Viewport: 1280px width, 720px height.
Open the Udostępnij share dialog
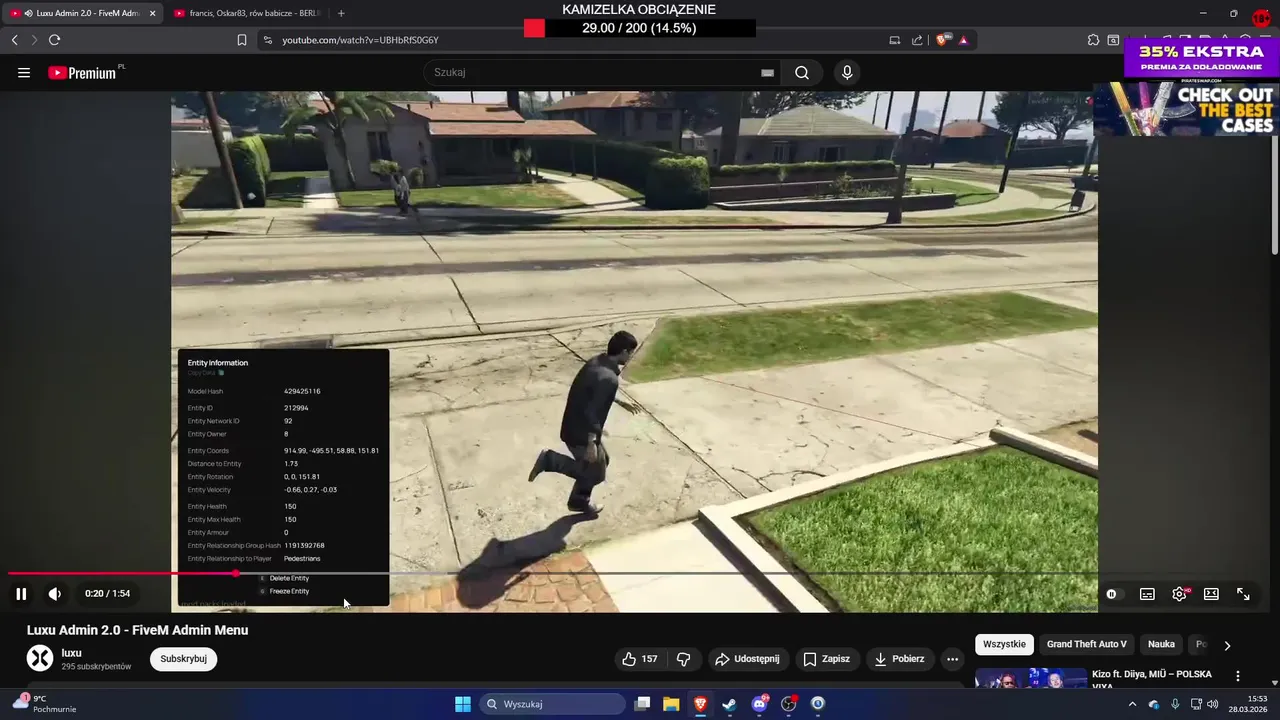(747, 659)
